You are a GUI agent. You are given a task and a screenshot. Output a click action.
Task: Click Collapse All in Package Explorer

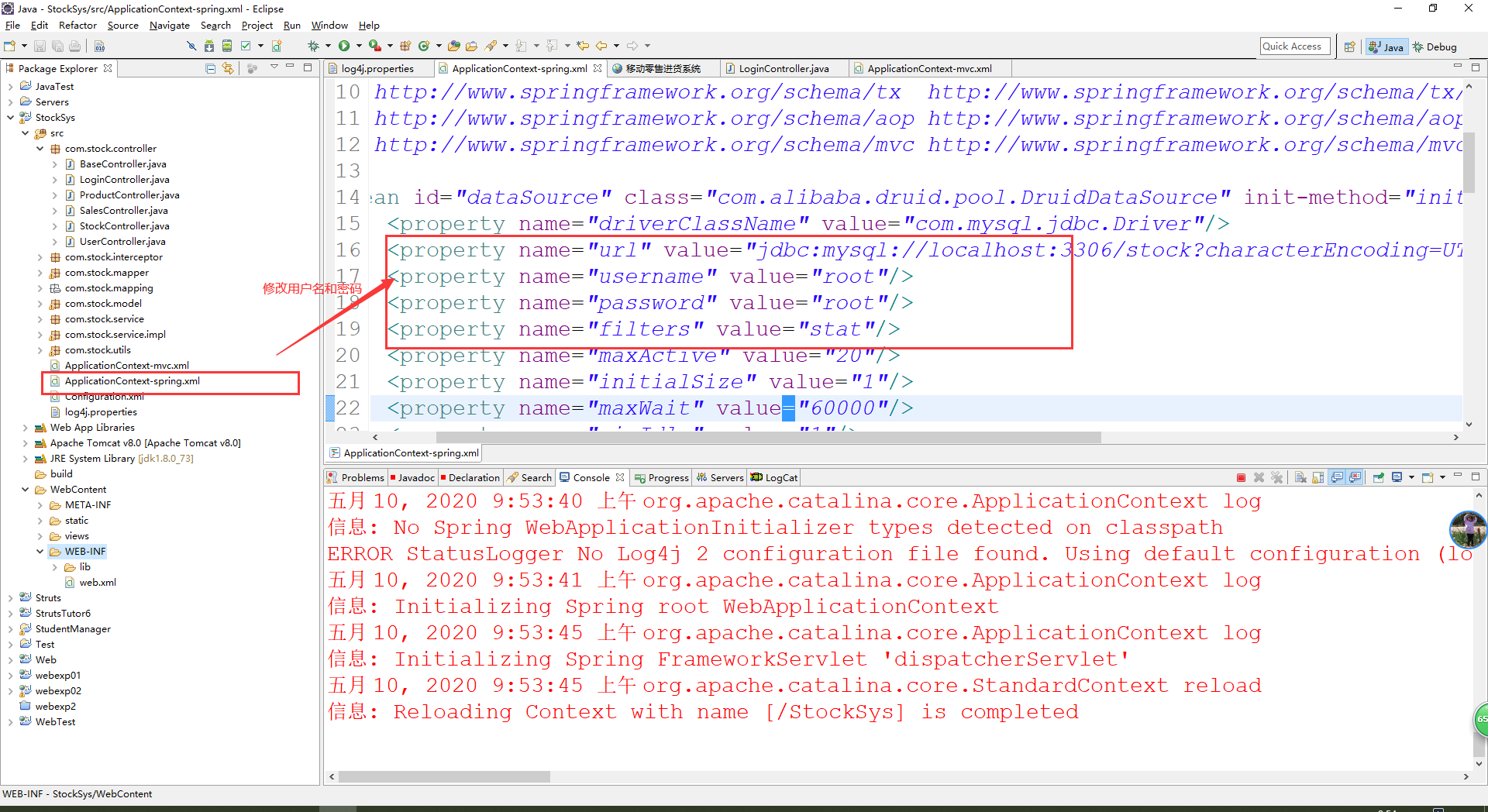210,68
